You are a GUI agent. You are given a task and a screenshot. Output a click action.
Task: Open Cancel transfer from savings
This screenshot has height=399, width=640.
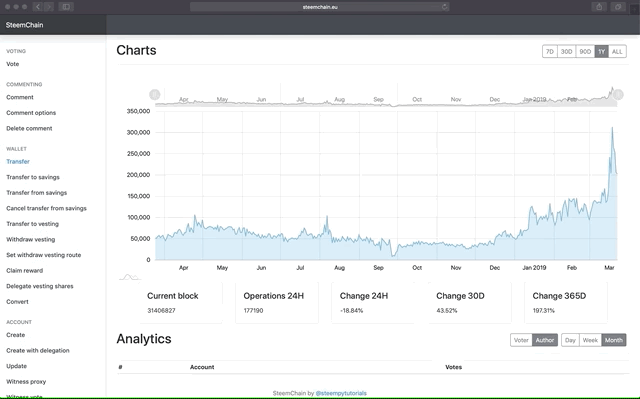click(x=46, y=208)
